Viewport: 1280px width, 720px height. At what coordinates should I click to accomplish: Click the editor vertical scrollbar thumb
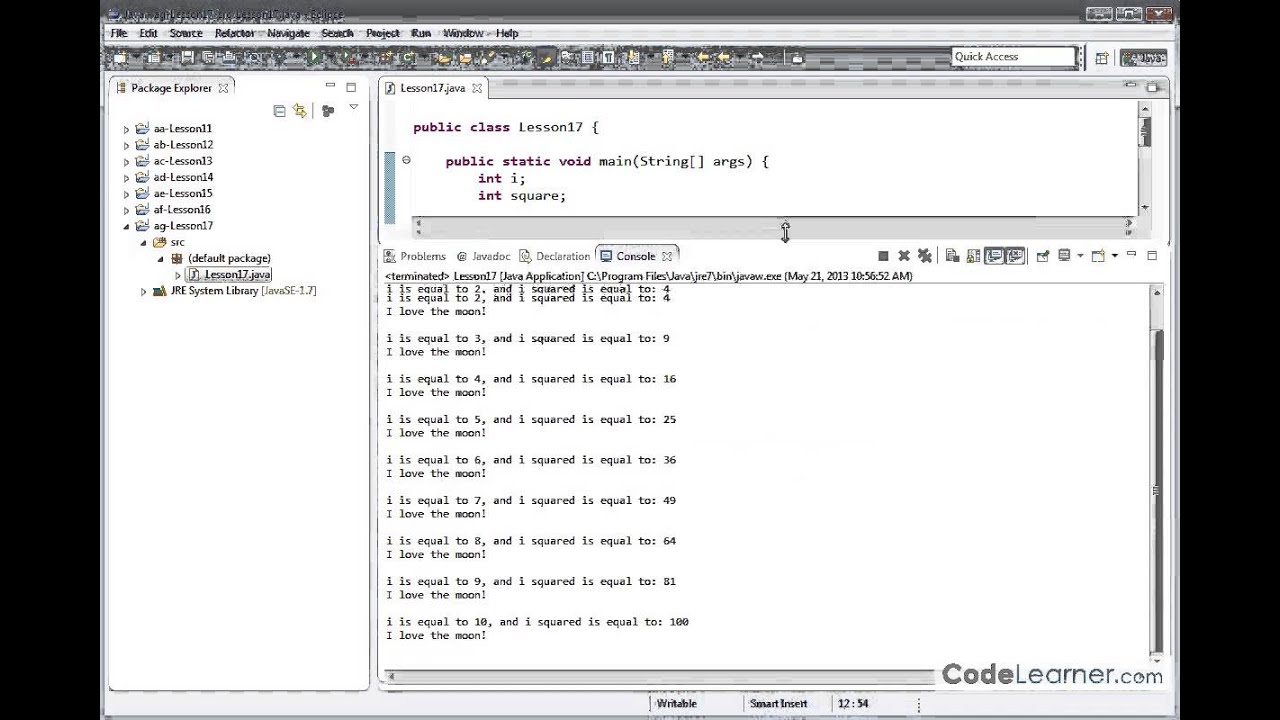click(x=1145, y=132)
